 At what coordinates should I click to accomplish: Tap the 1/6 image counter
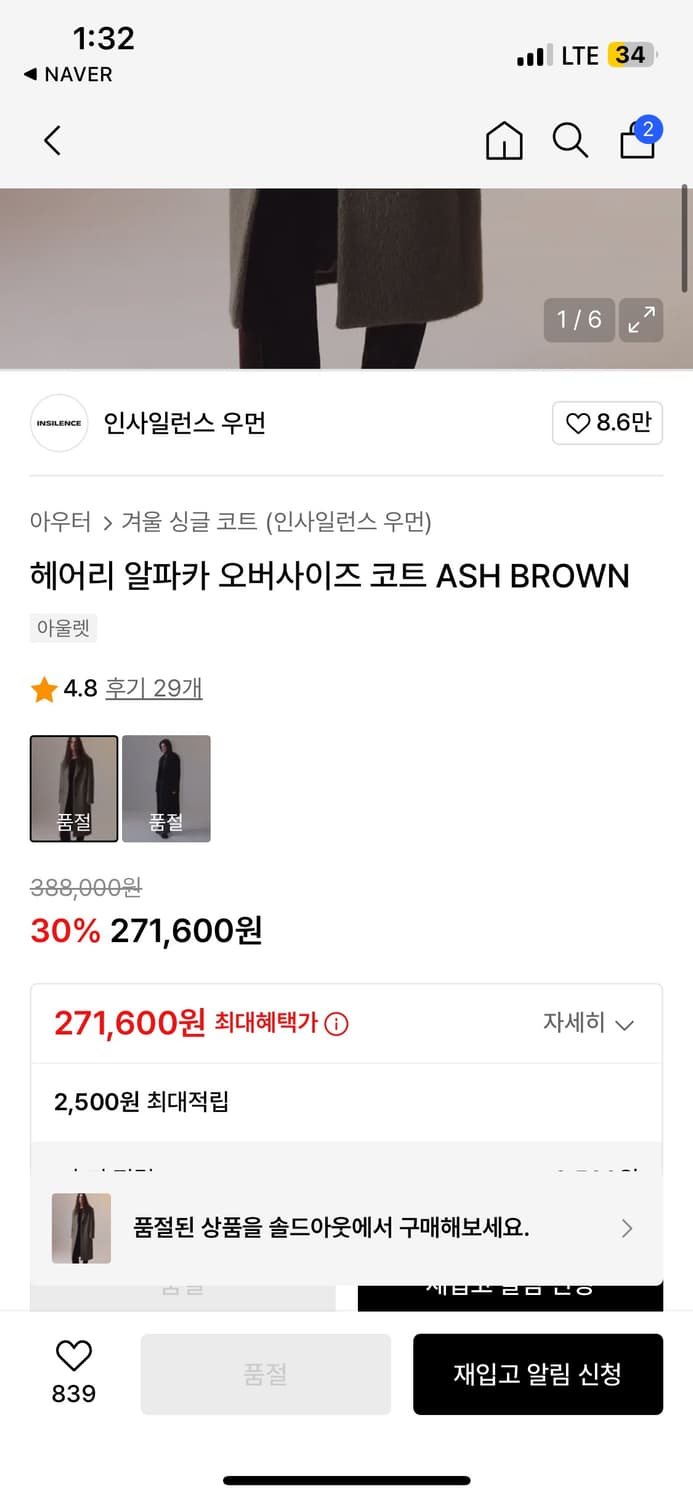(579, 320)
